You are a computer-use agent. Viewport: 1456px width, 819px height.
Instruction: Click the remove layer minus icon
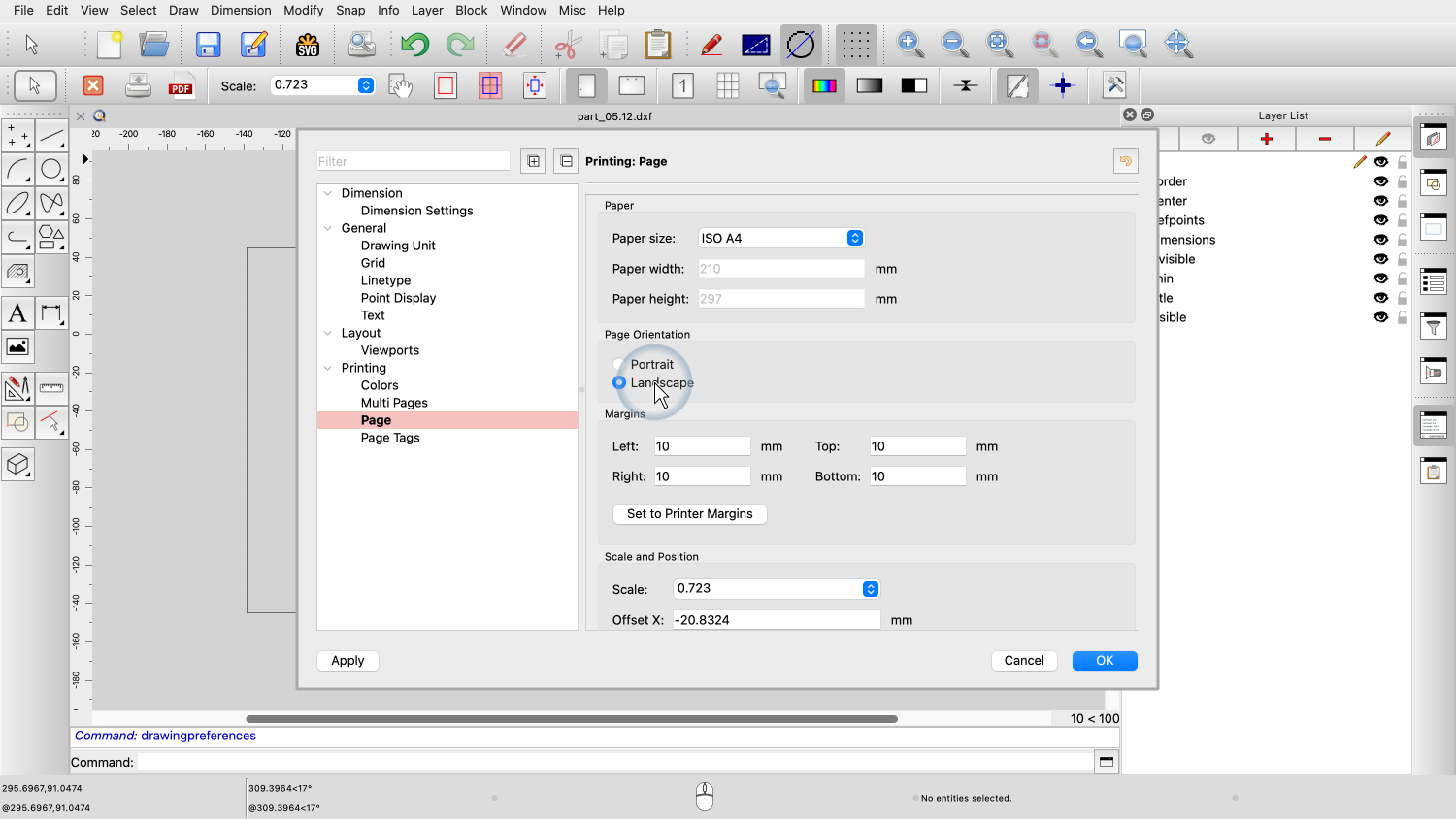[x=1324, y=139]
